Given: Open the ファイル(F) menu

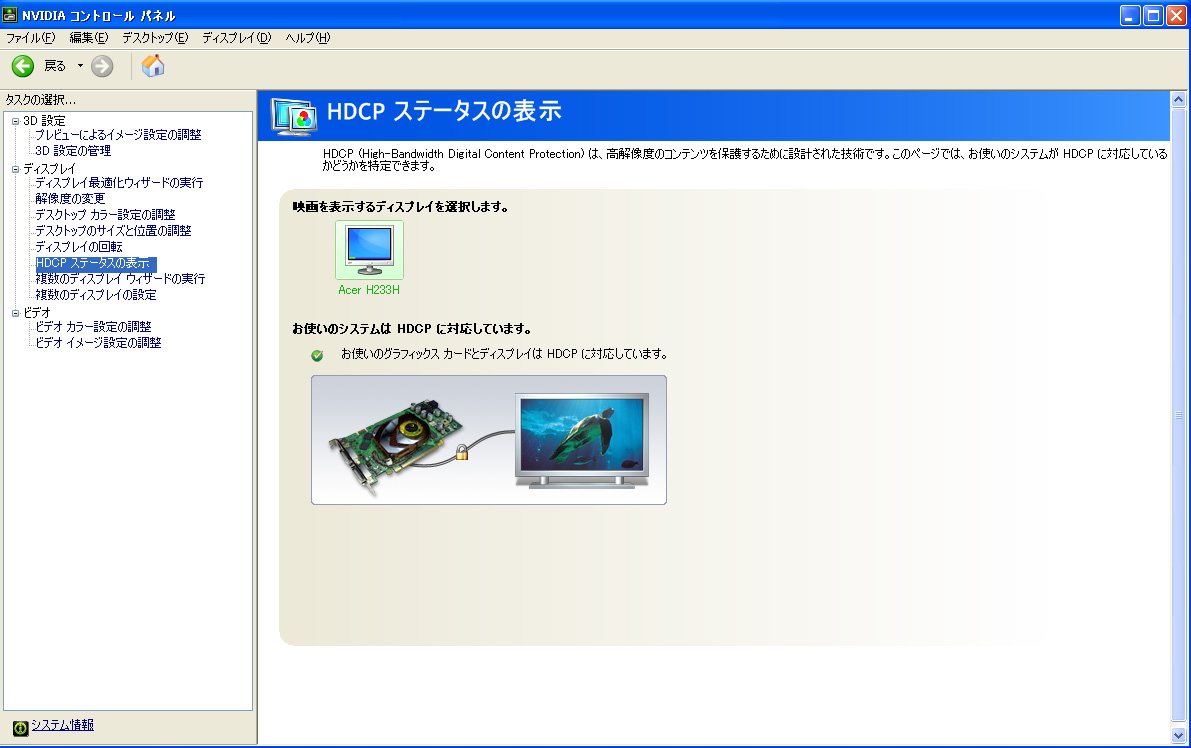Looking at the screenshot, I should [x=30, y=38].
